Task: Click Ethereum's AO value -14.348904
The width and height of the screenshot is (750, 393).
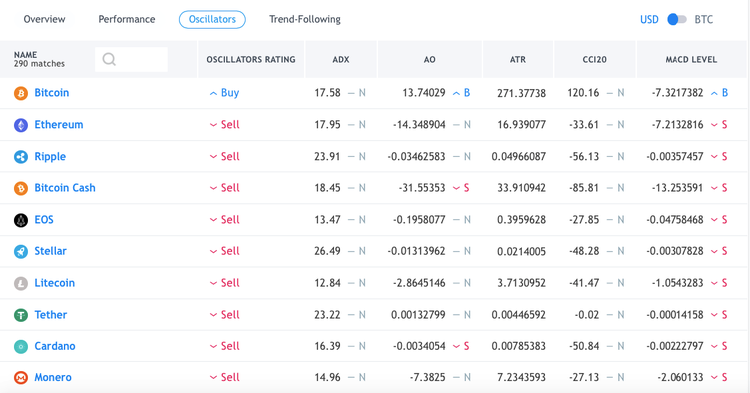Action: [419, 125]
